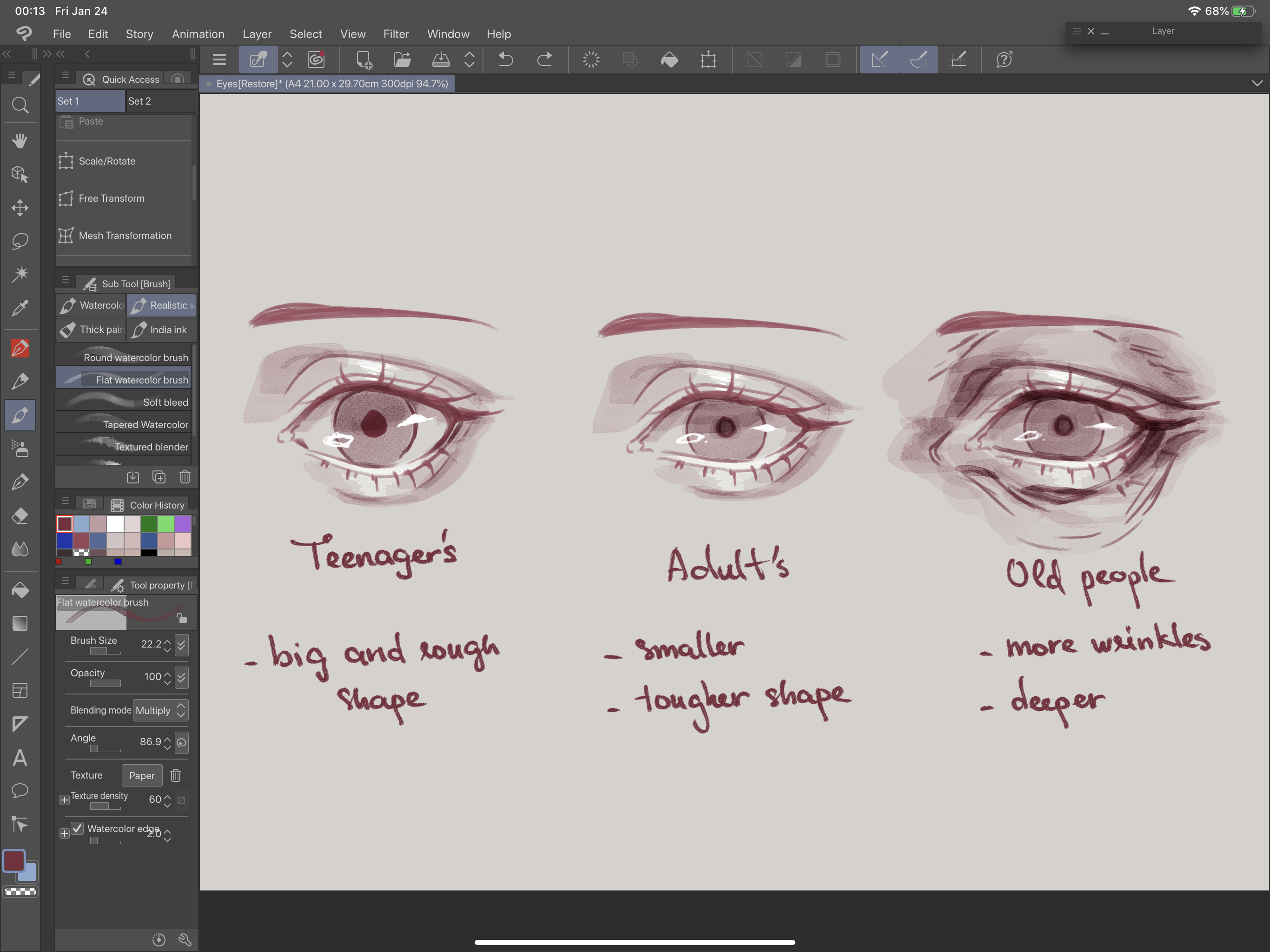The height and width of the screenshot is (952, 1270).
Task: Select the Eraser tool
Action: [20, 516]
